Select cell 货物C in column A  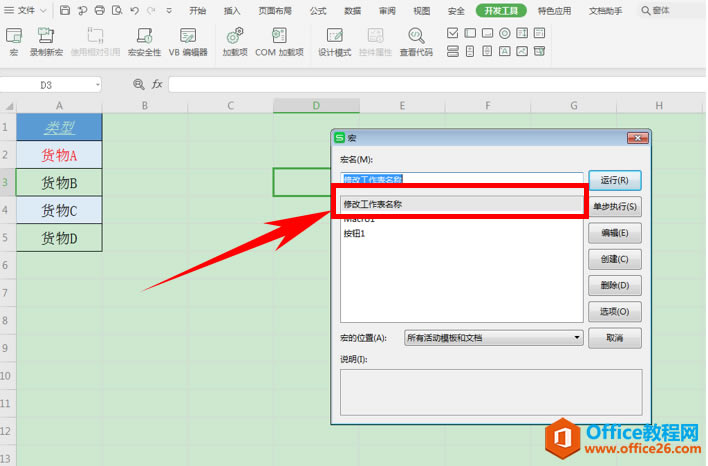pyautogui.click(x=59, y=210)
